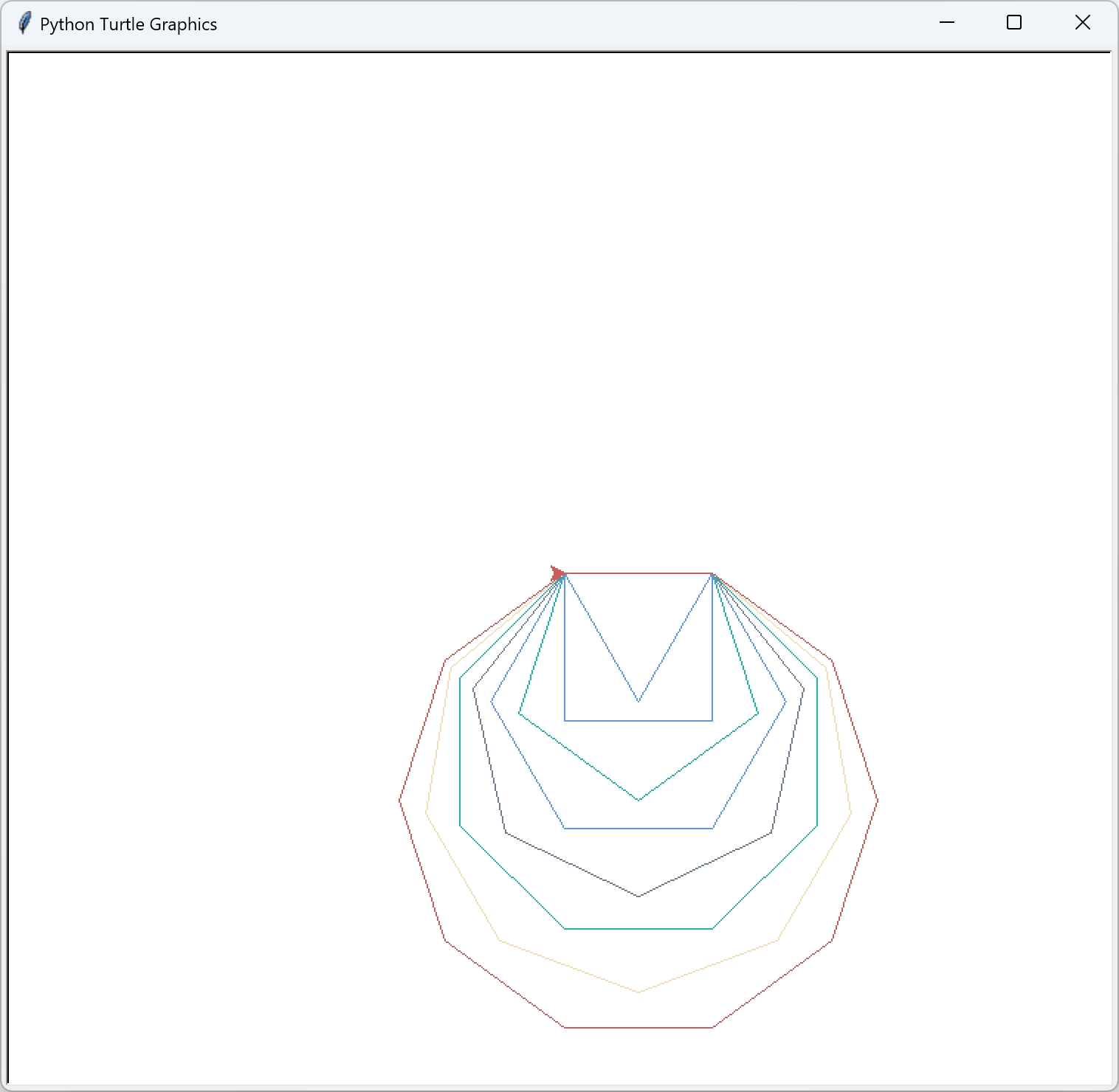
Task: Click the rightmost vertex of the red decagon
Action: pyautogui.click(x=877, y=801)
